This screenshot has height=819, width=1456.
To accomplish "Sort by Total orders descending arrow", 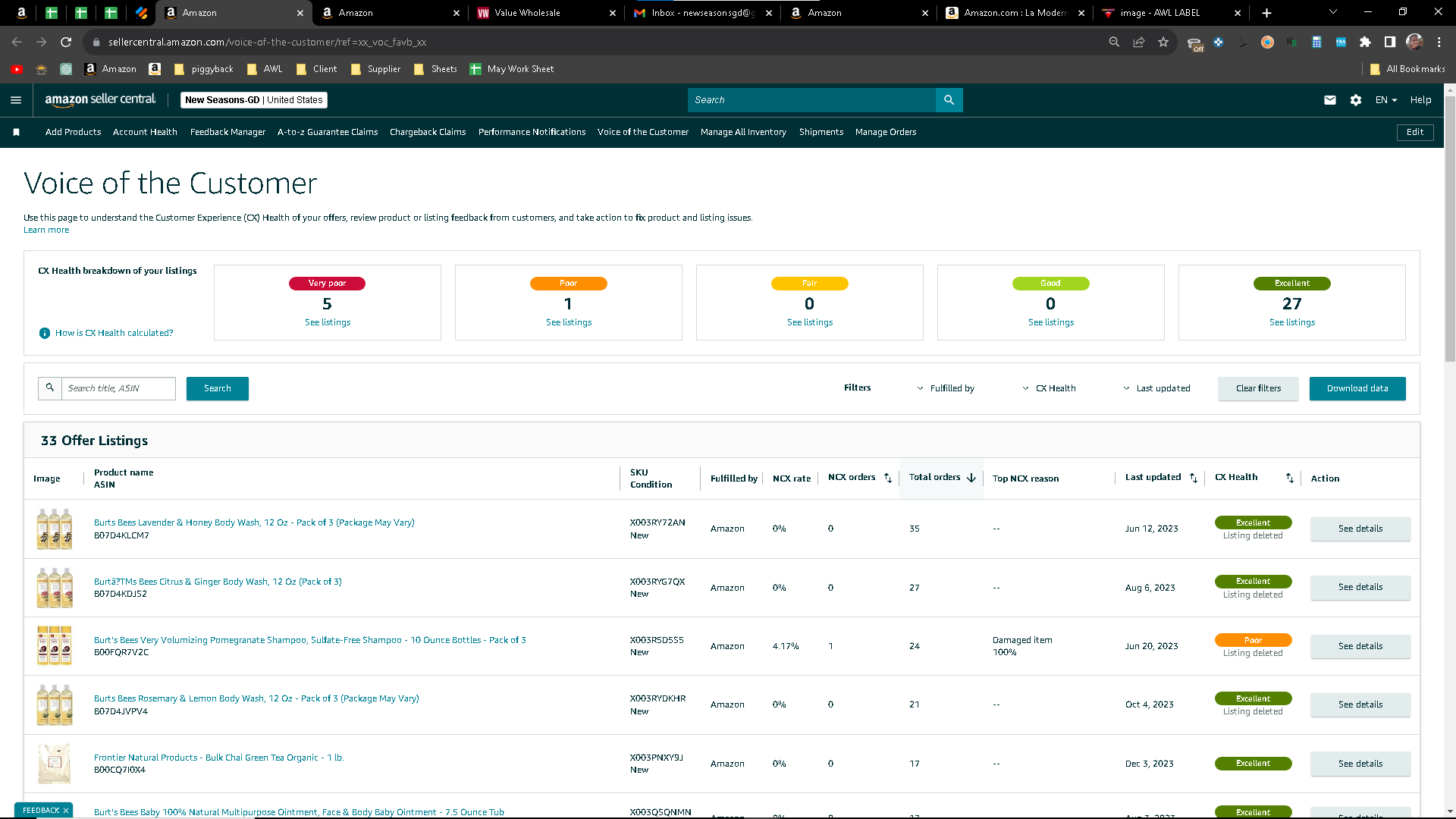I will click(971, 478).
